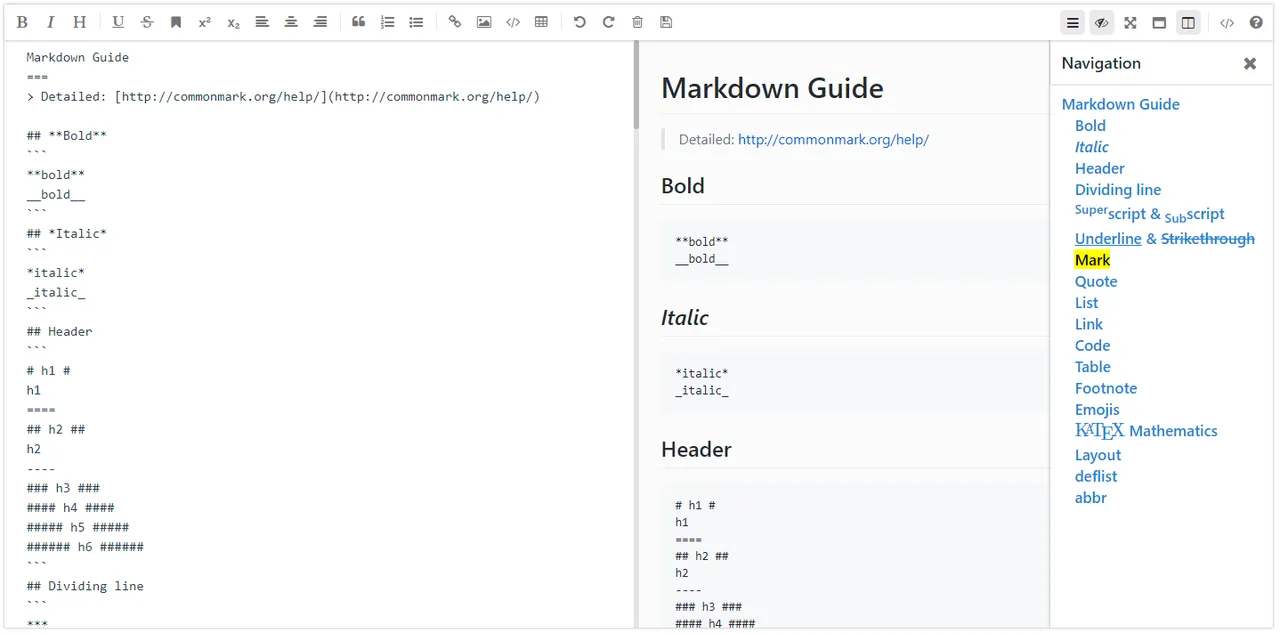Open the commonmark.org/help link in preview
This screenshot has width=1280, height=634.
(833, 140)
